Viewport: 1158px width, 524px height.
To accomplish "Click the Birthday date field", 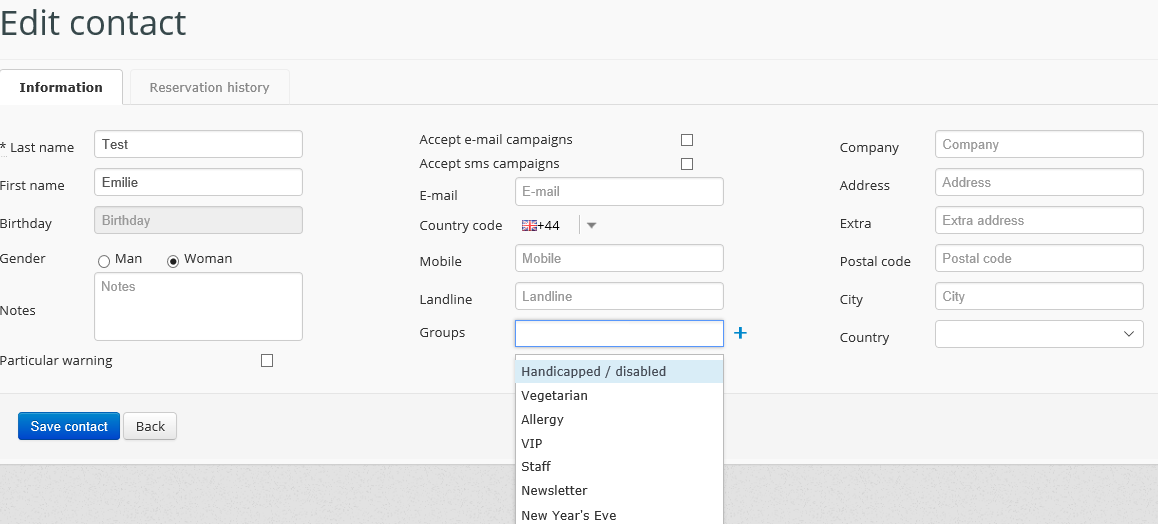I will pos(198,220).
